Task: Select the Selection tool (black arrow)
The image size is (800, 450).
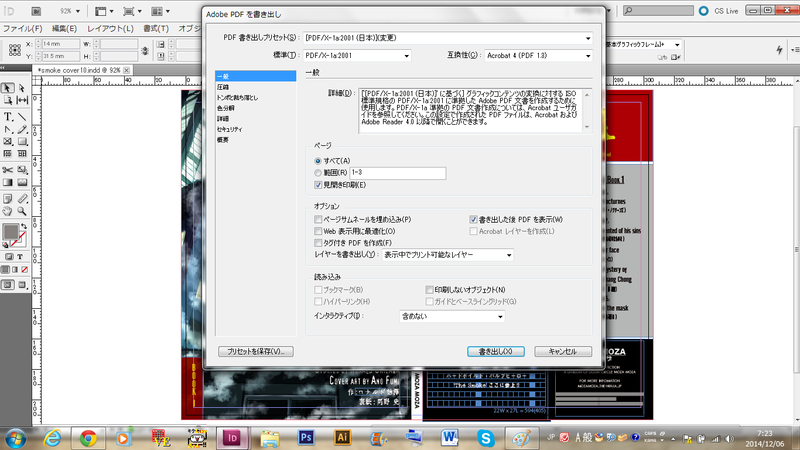Action: [7, 88]
